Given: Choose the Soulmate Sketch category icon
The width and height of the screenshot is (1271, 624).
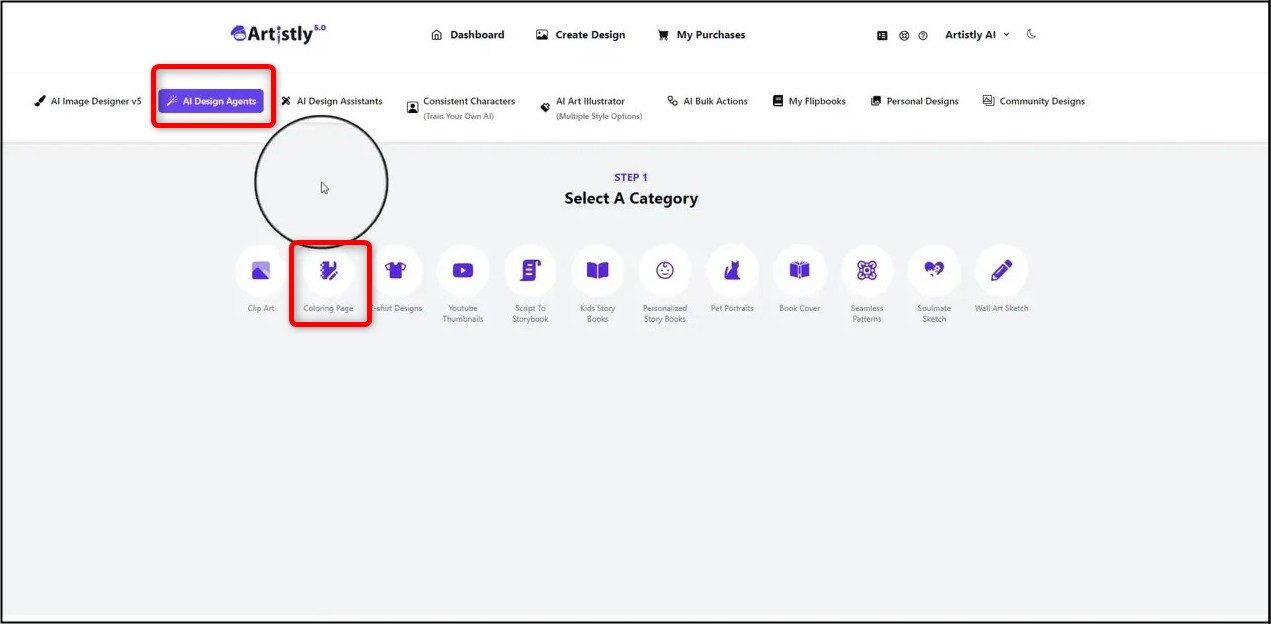Looking at the screenshot, I should (x=934, y=271).
